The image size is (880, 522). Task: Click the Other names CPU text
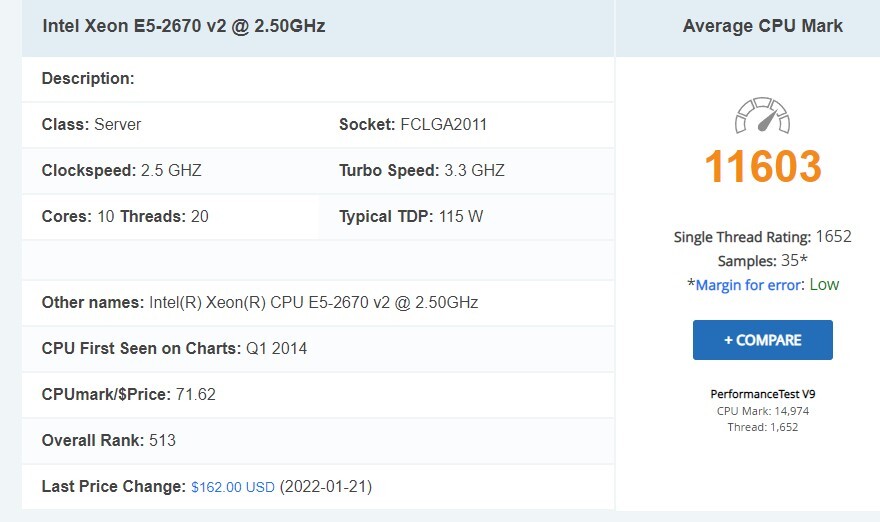[x=260, y=303]
